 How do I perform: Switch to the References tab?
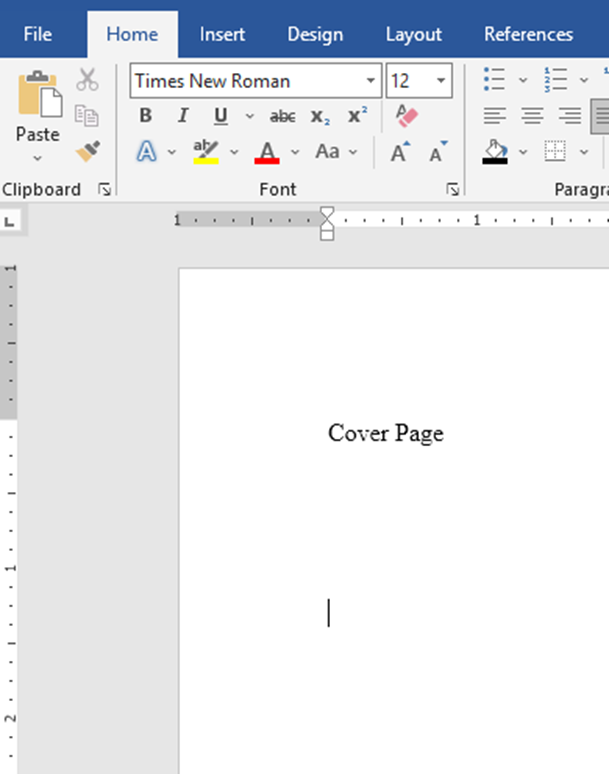(x=529, y=35)
